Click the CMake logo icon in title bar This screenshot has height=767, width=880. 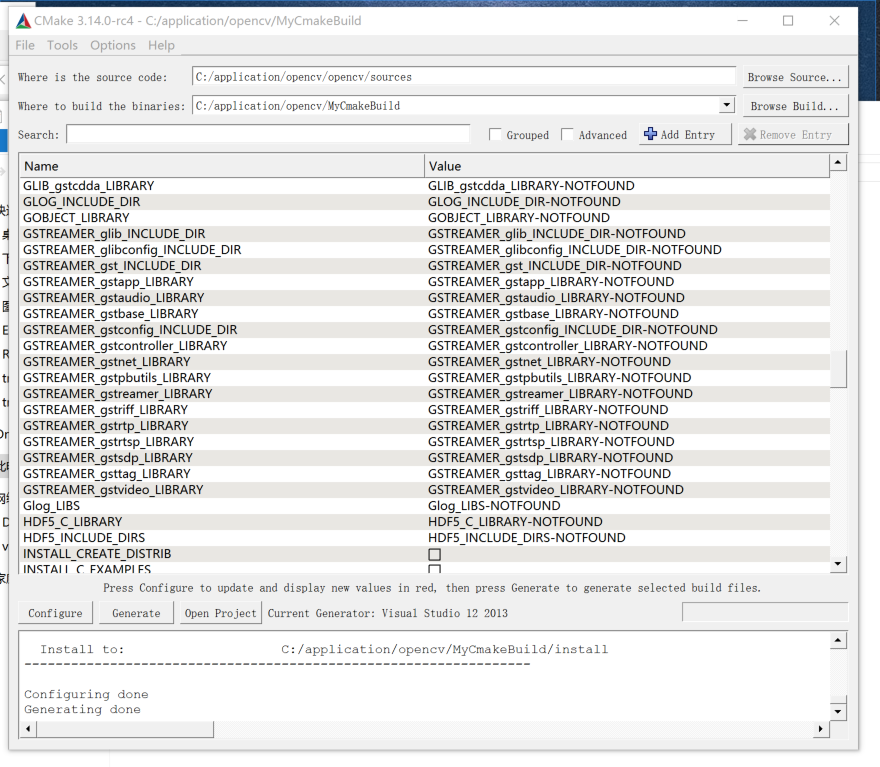[x=23, y=21]
